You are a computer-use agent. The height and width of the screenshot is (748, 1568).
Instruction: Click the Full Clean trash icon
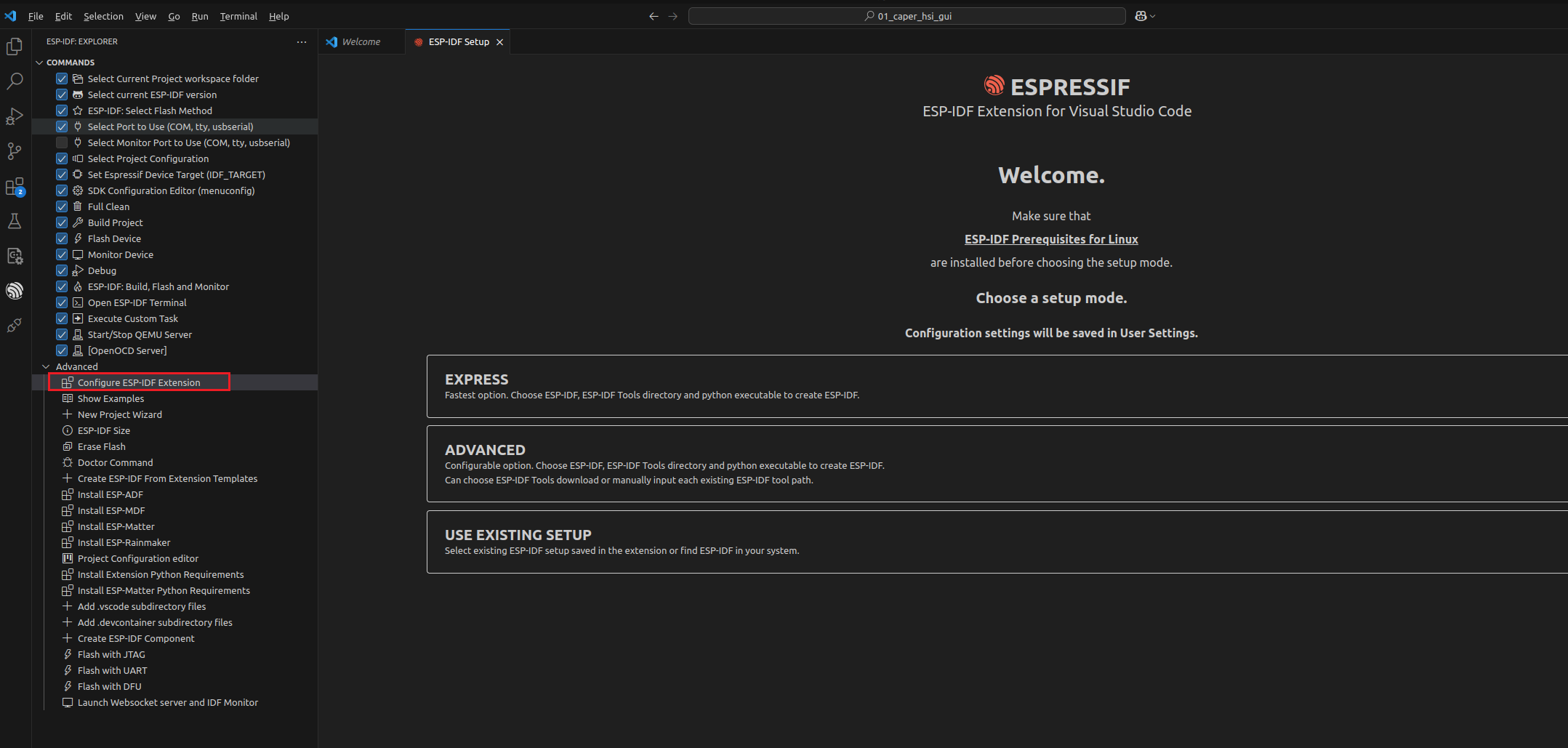[x=78, y=206]
